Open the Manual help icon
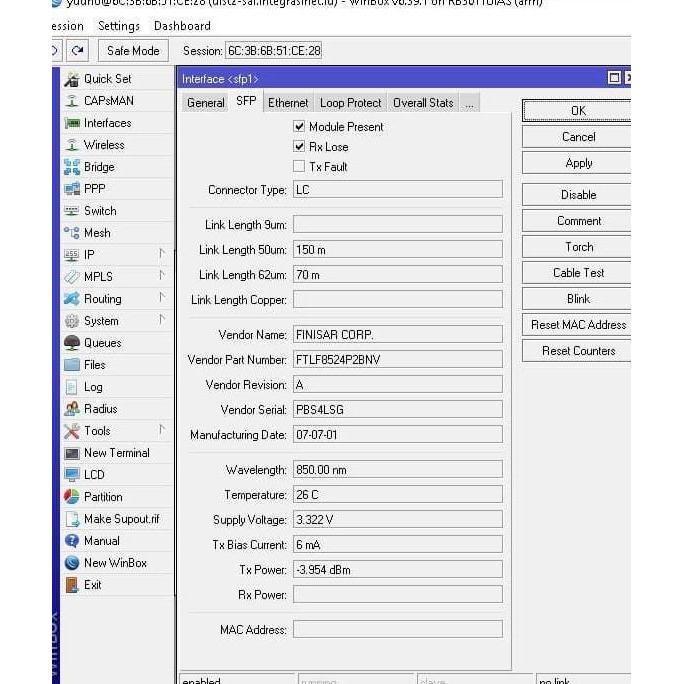Viewport: 684px width, 684px height. pyautogui.click(x=72, y=541)
